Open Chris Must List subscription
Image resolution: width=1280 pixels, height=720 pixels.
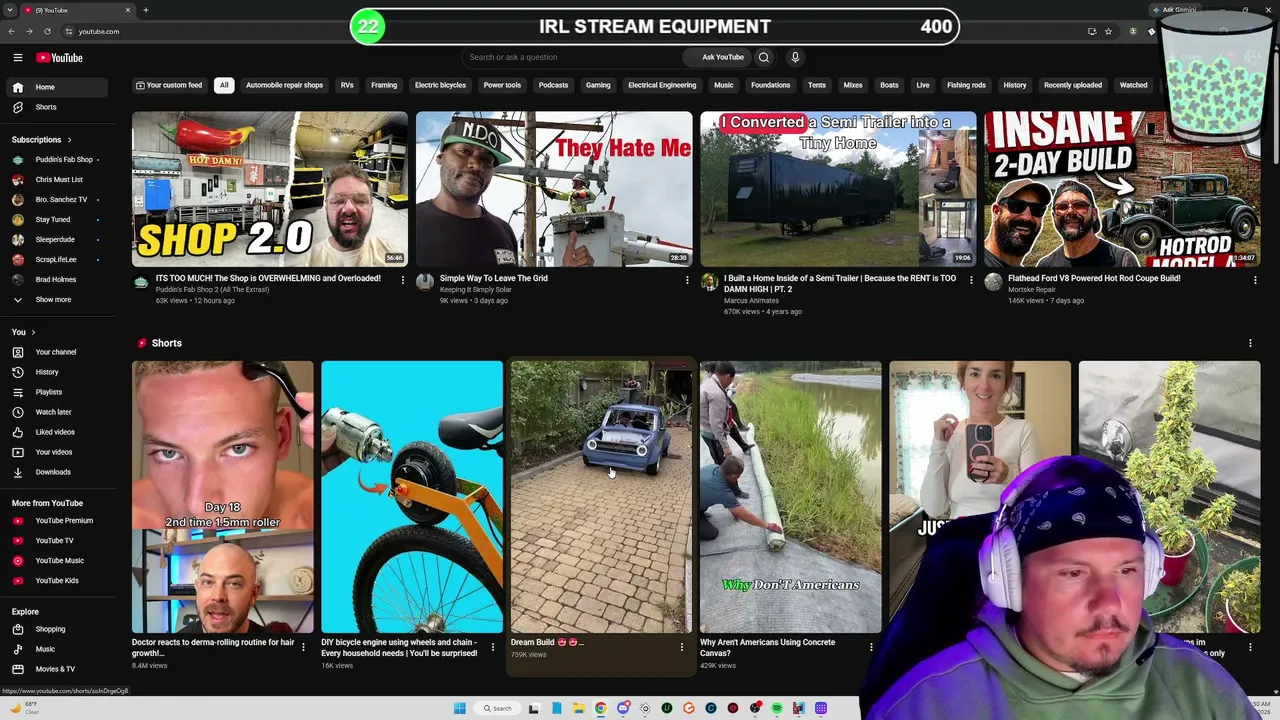pos(56,179)
